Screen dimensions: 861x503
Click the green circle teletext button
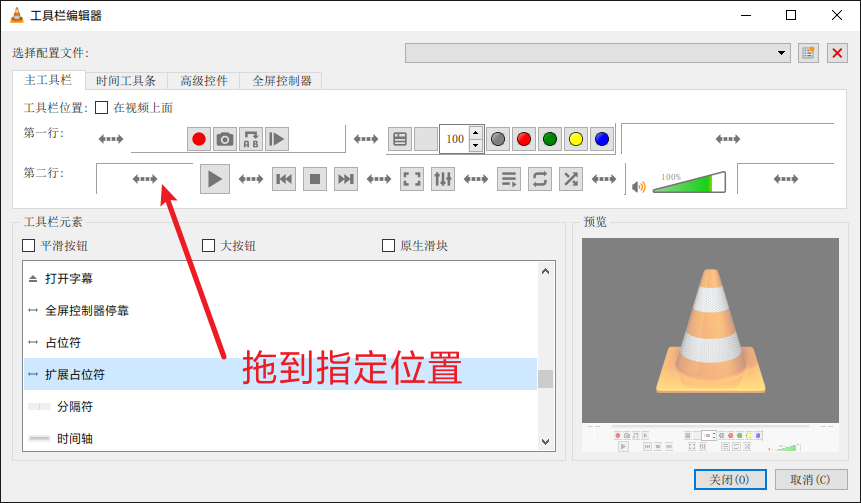pyautogui.click(x=550, y=139)
